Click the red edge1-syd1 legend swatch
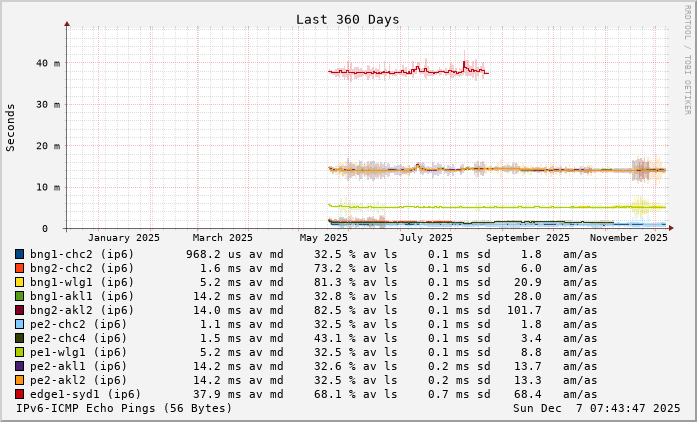697x422 pixels. coord(19,394)
